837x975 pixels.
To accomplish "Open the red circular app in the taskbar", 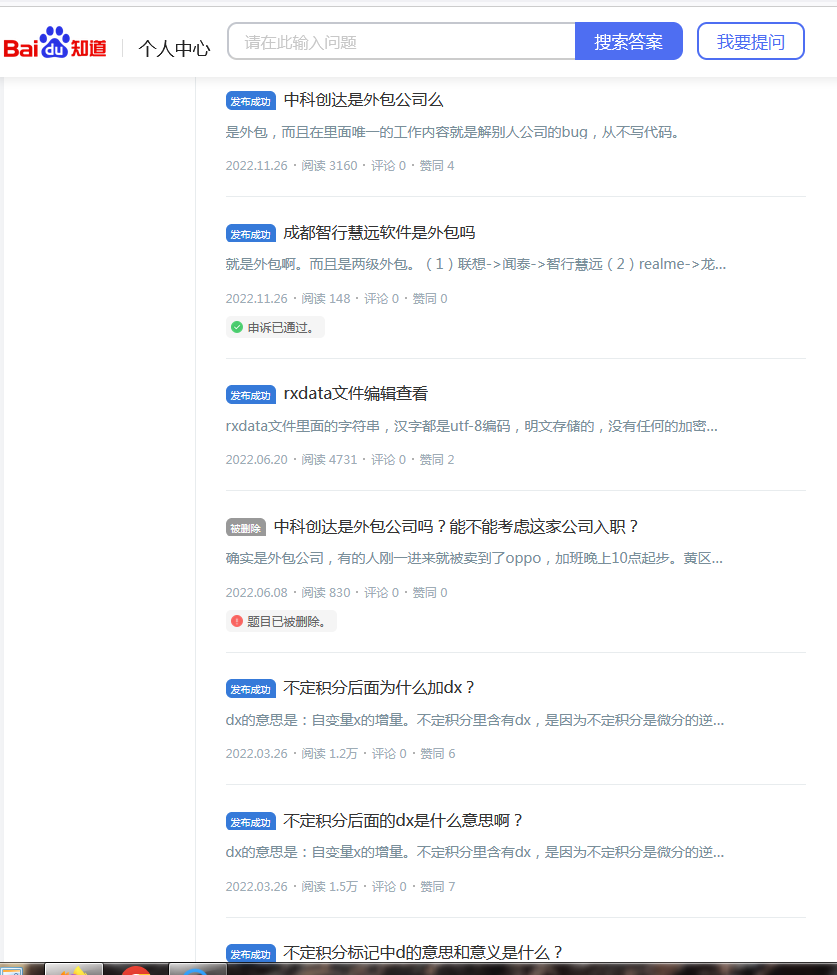I will (x=136, y=970).
